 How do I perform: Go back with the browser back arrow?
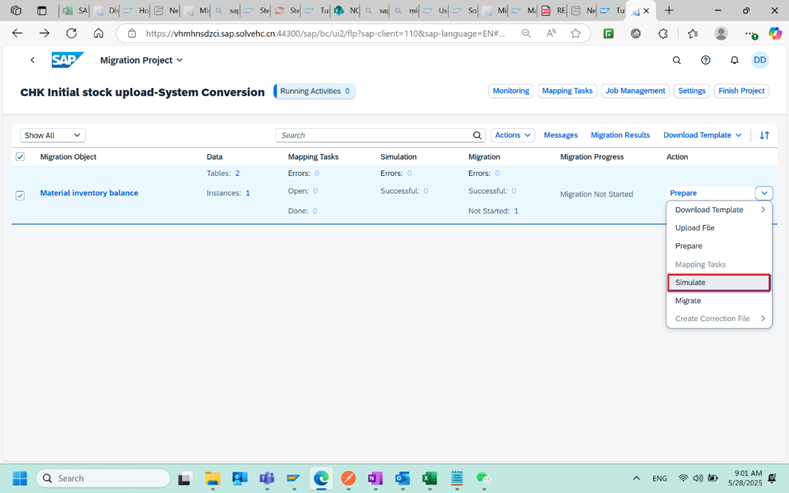click(x=17, y=33)
